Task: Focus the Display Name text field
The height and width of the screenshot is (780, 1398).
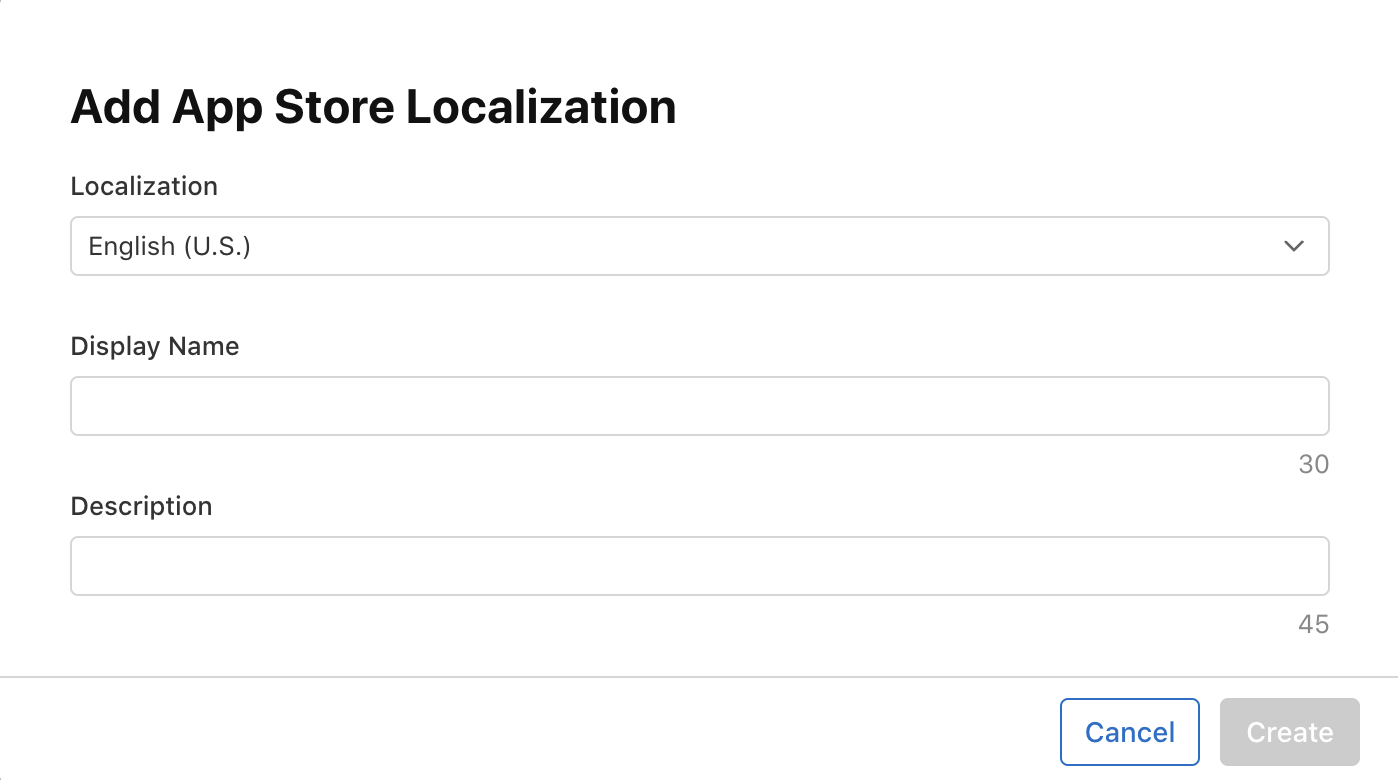Action: coord(699,406)
